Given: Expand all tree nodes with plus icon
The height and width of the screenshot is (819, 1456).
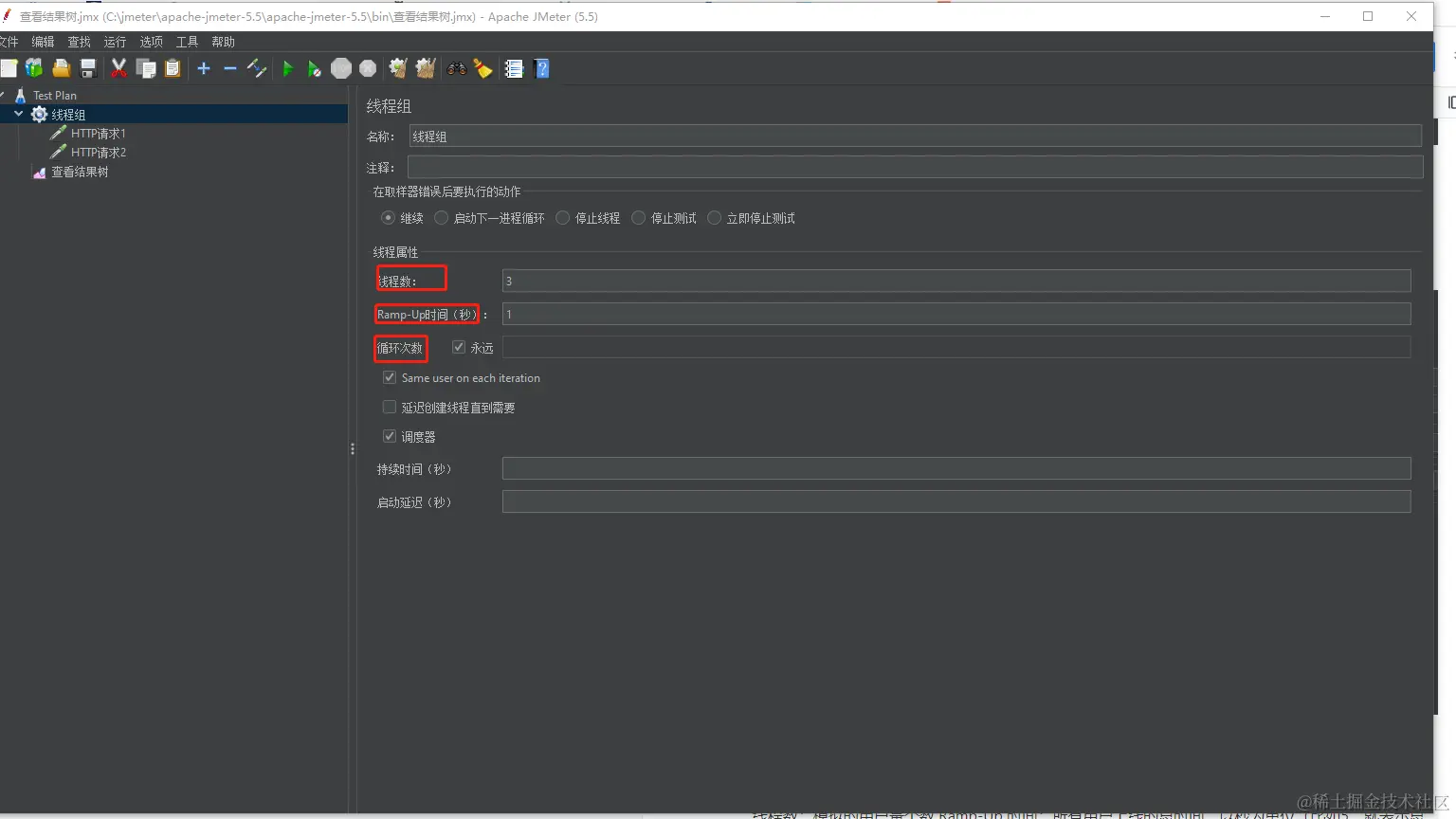Looking at the screenshot, I should [x=204, y=68].
